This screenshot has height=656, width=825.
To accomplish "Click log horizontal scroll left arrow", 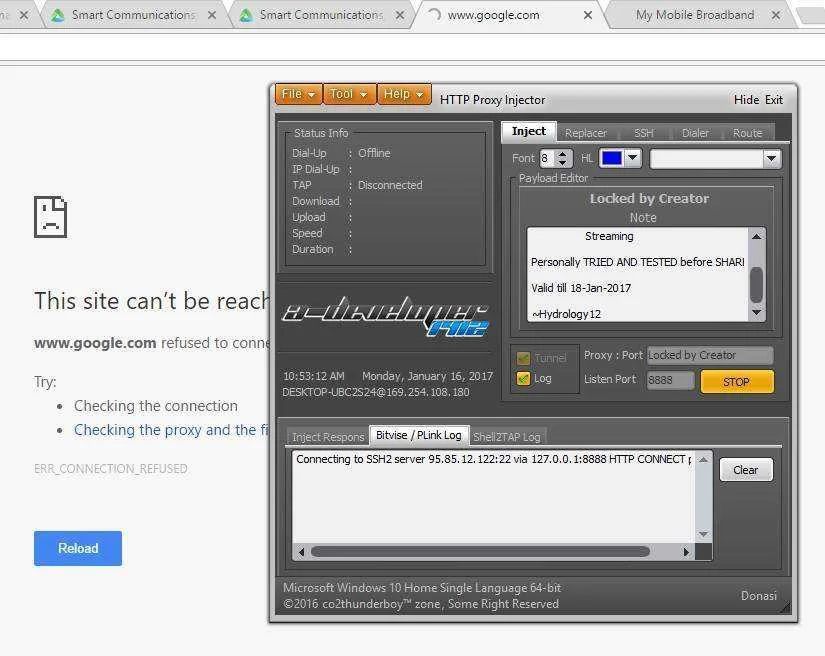I will (301, 552).
